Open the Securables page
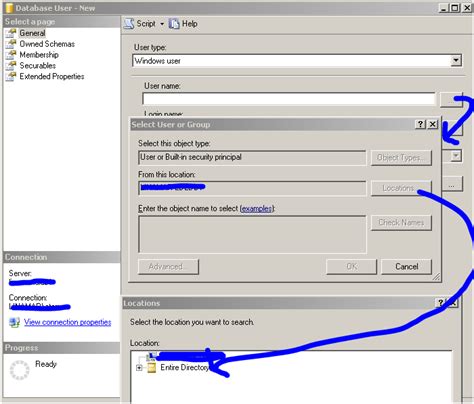 point(38,66)
